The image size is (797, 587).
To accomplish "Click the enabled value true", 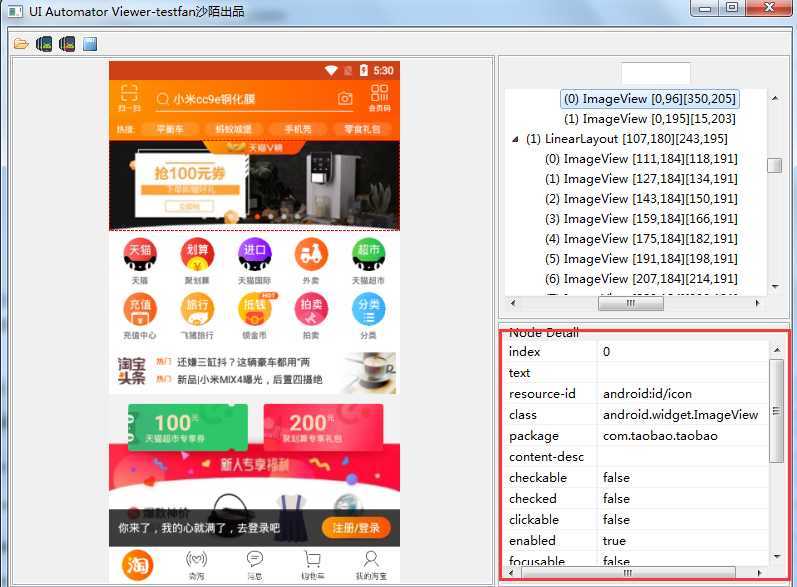I will pos(614,541).
